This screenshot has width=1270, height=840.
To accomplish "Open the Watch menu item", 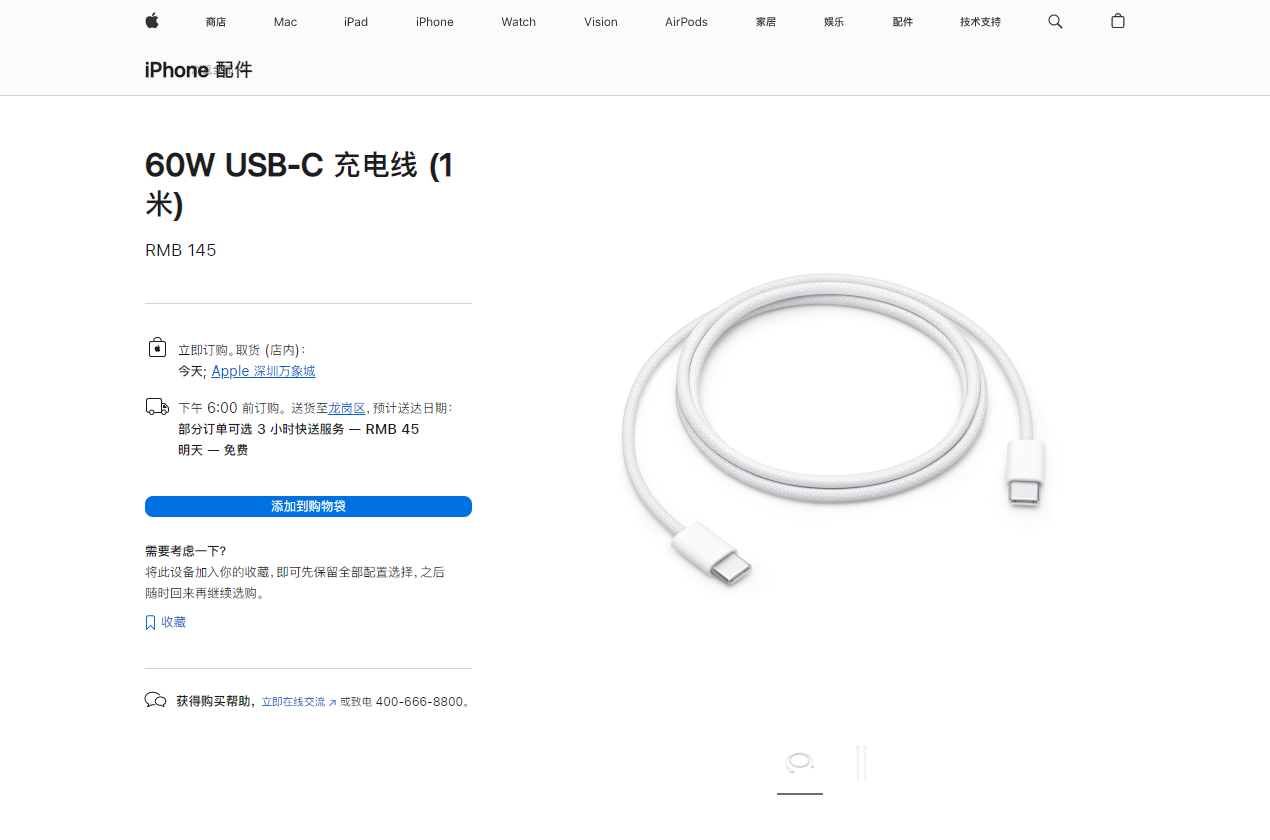I will click(x=519, y=22).
